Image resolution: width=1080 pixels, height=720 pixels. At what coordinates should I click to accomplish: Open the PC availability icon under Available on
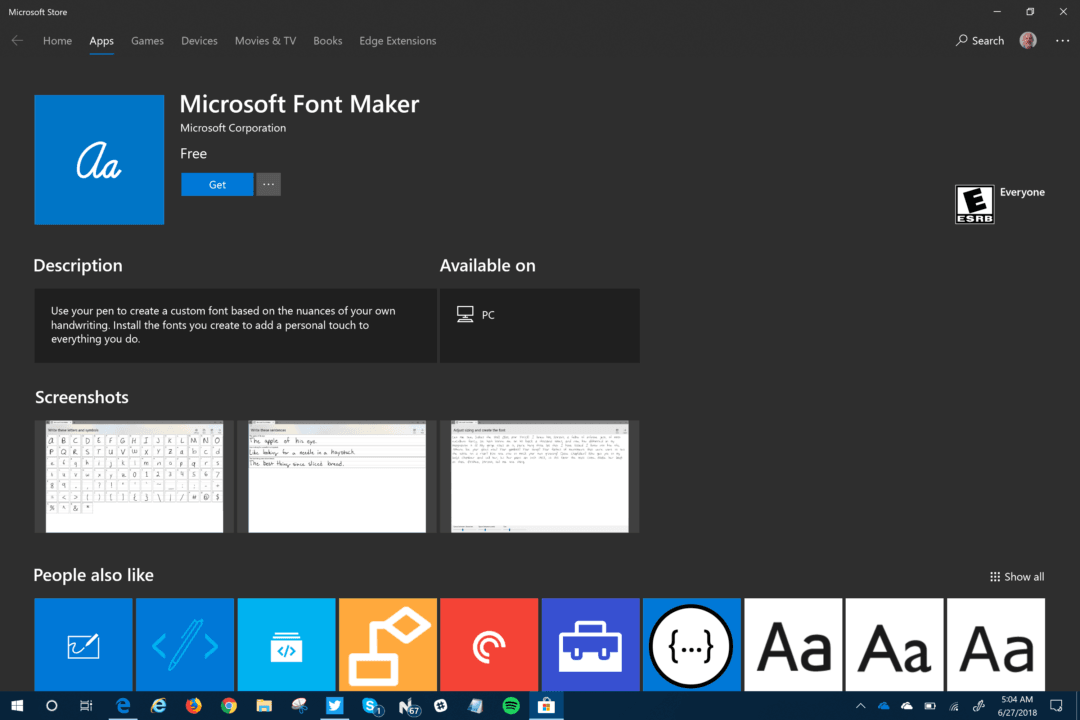tap(465, 313)
